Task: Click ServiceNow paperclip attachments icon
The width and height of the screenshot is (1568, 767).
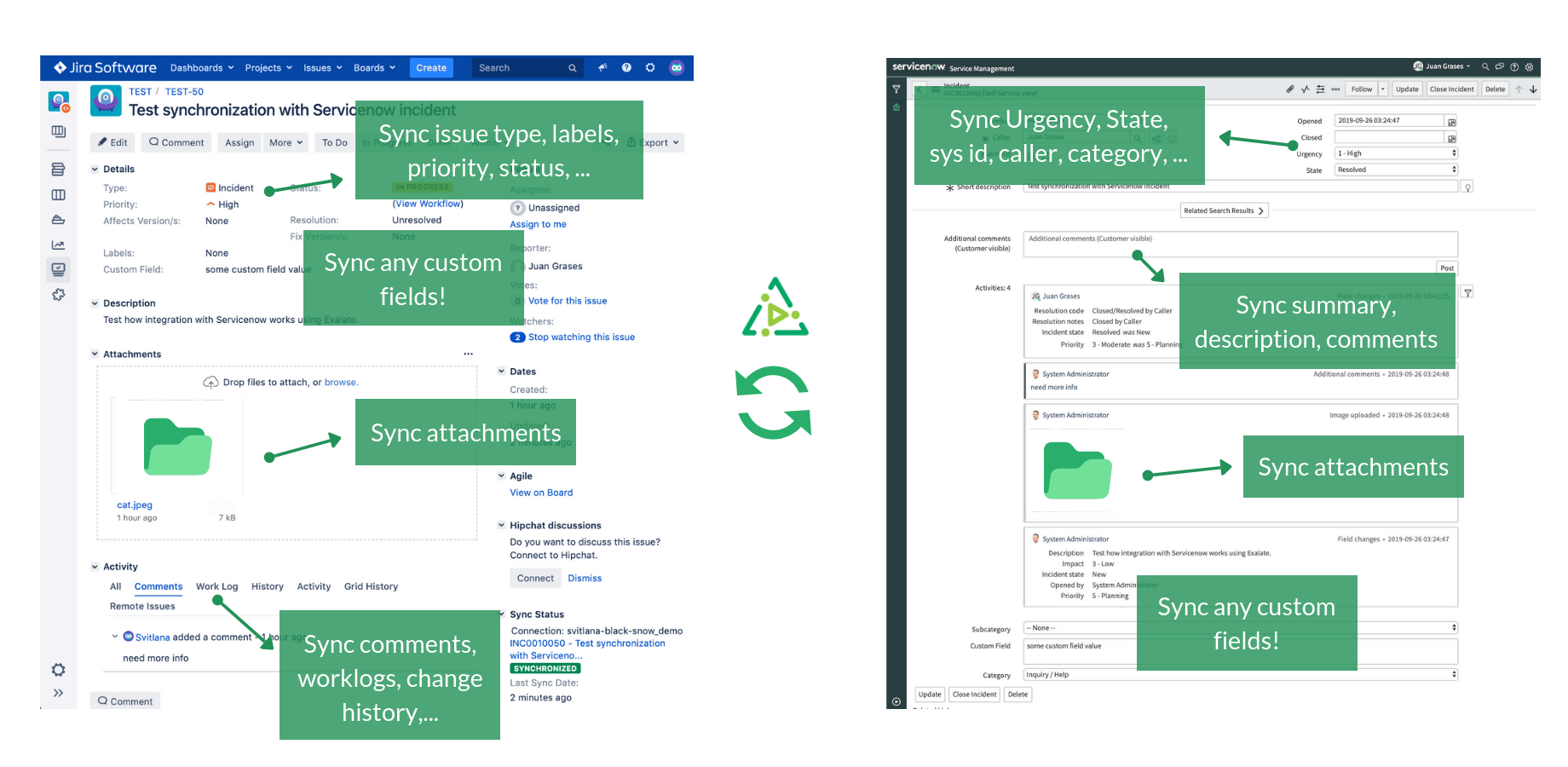Action: pyautogui.click(x=1290, y=89)
